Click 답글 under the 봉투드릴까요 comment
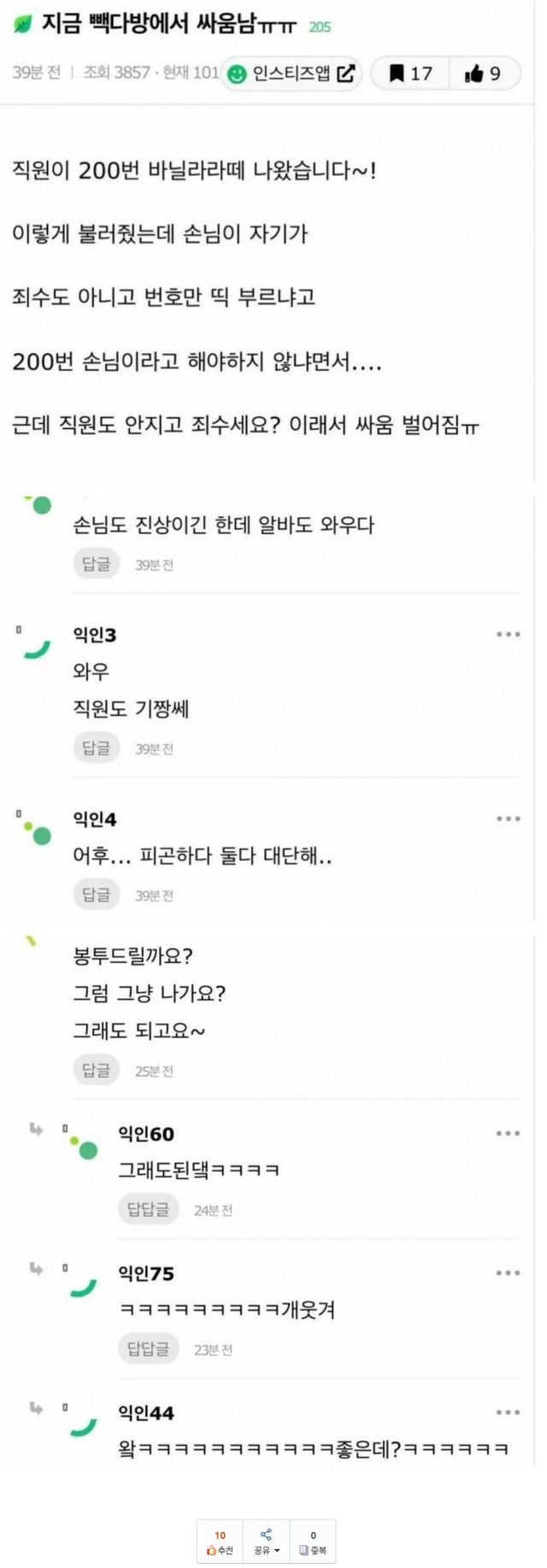This screenshot has width=547, height=1568. [x=96, y=1070]
